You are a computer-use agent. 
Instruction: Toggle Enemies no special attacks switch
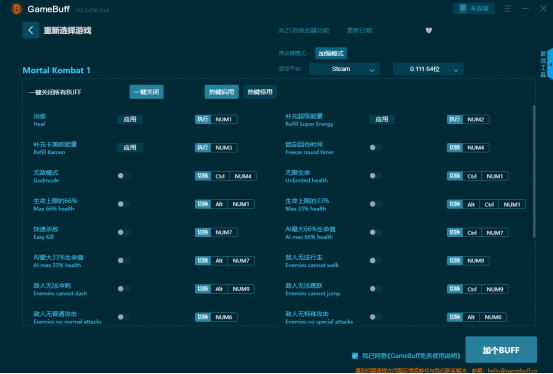[x=376, y=317]
